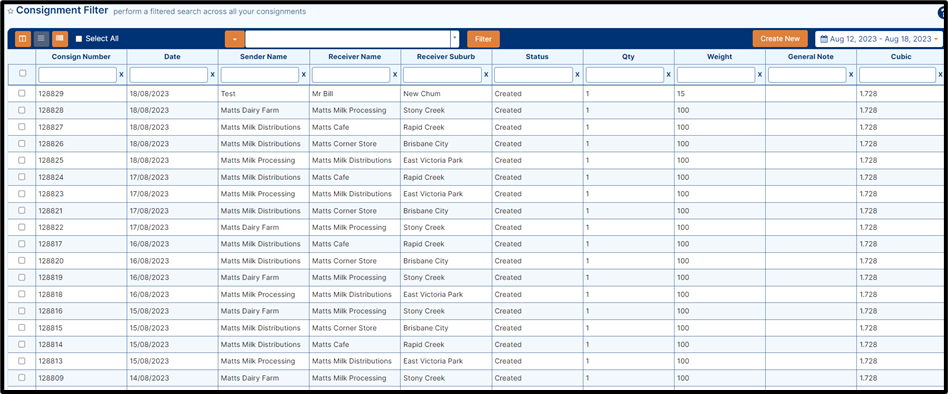
Task: Clear the Weight filter with X
Action: click(x=760, y=75)
